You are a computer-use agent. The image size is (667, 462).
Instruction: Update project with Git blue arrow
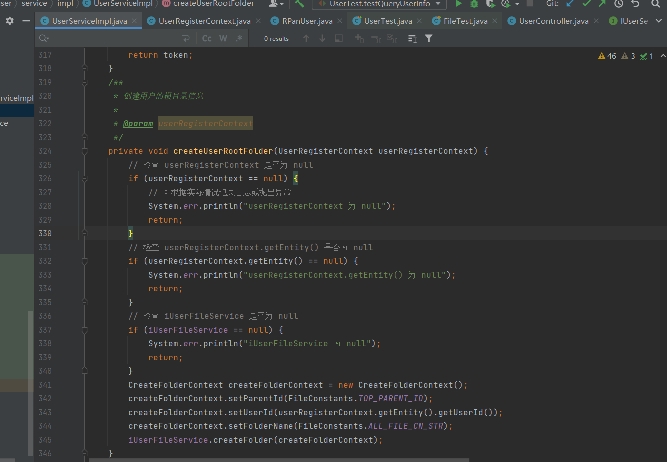tap(570, 4)
